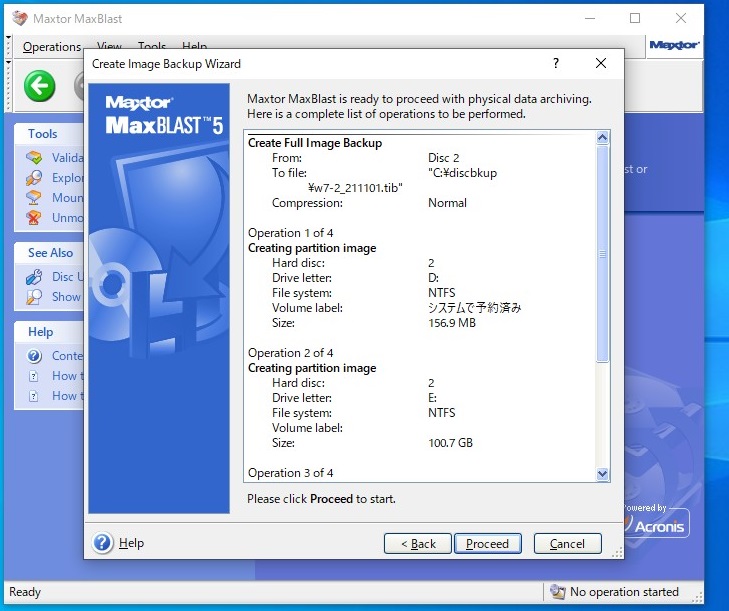
Task: Click the Validate backup archive icon
Action: coord(34,158)
